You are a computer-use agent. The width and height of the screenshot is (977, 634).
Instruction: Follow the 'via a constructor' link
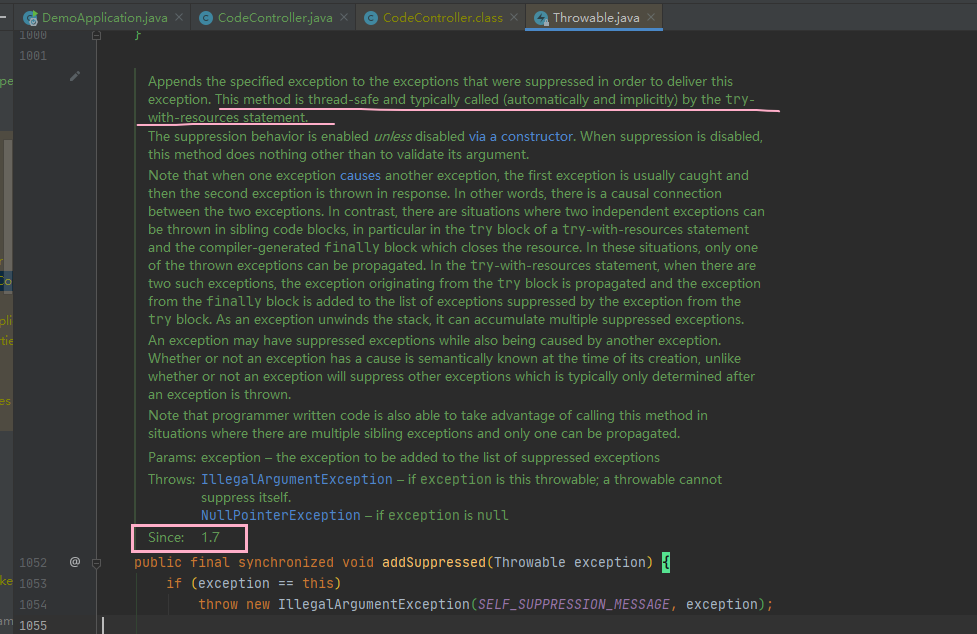(520, 136)
